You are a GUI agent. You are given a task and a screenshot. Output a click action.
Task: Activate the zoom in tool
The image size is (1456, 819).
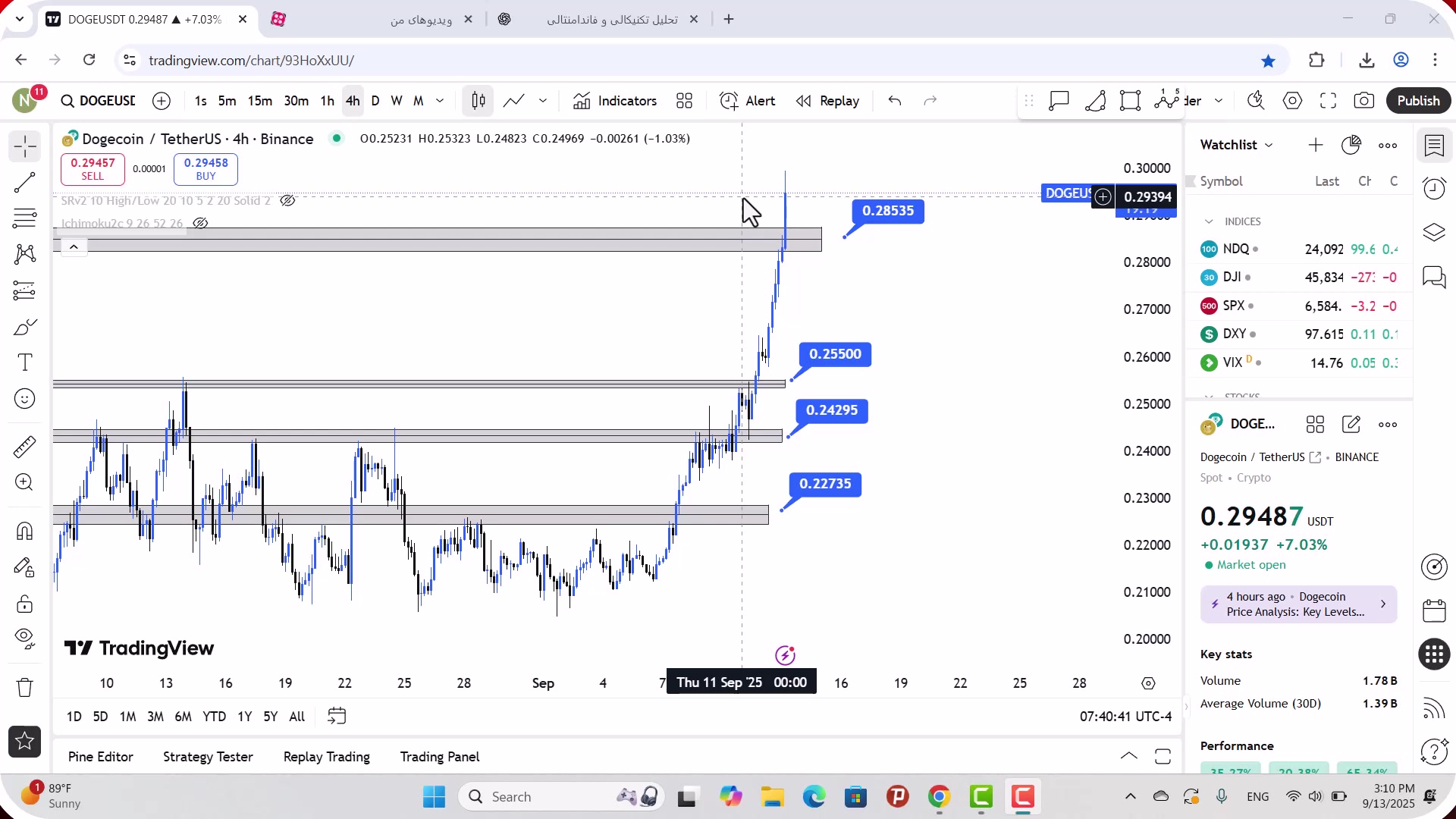(25, 482)
